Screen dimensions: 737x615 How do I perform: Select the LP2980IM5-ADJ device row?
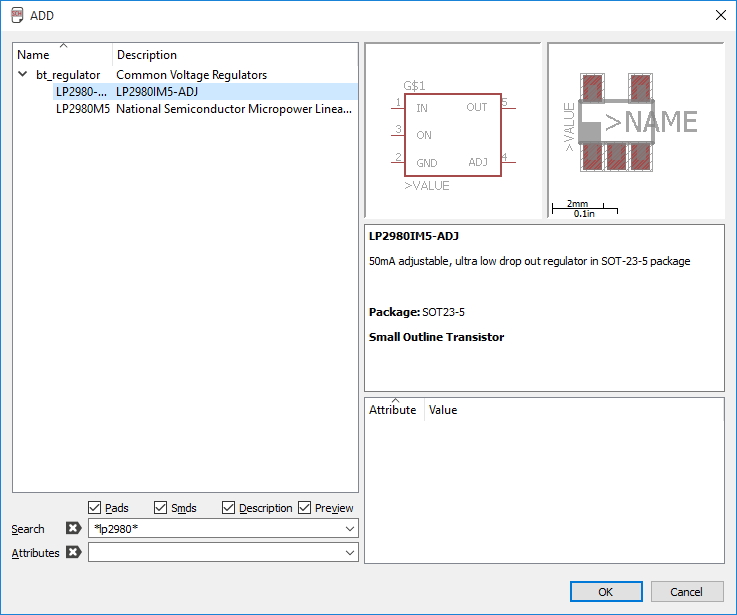205,92
